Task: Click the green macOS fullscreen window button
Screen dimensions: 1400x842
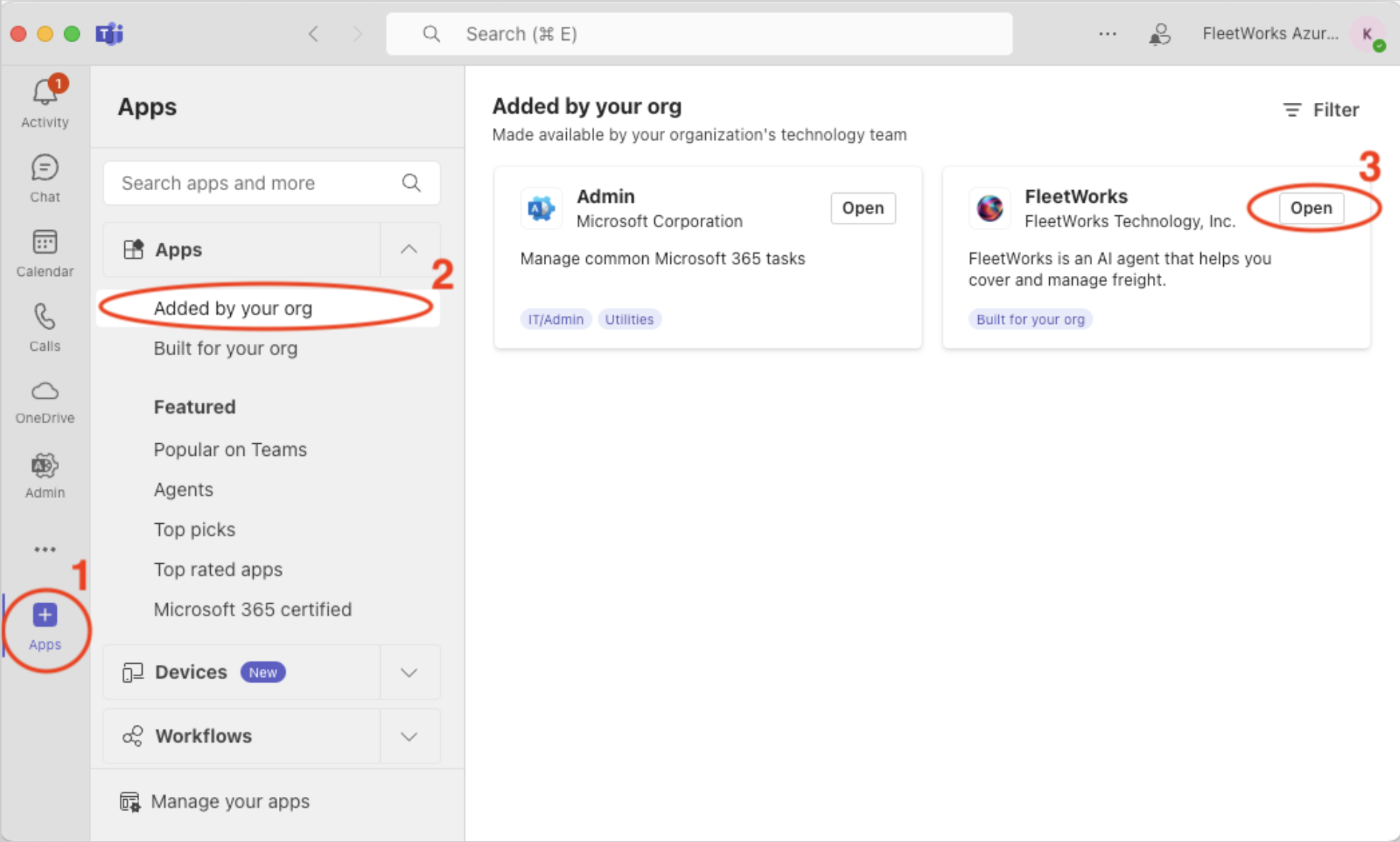Action: click(x=72, y=33)
